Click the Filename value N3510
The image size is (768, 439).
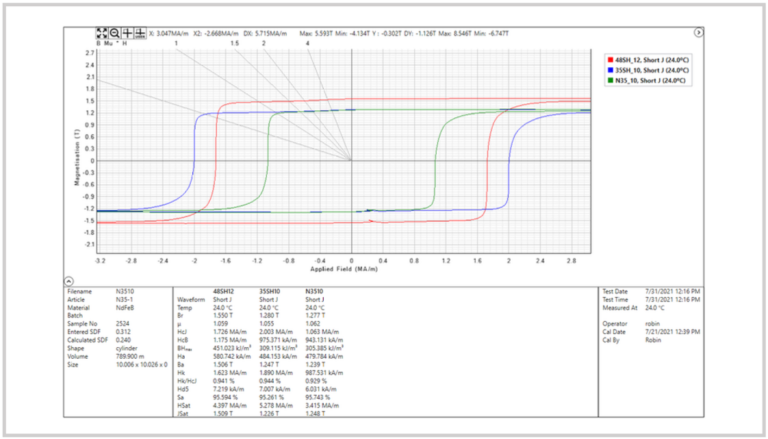(125, 290)
